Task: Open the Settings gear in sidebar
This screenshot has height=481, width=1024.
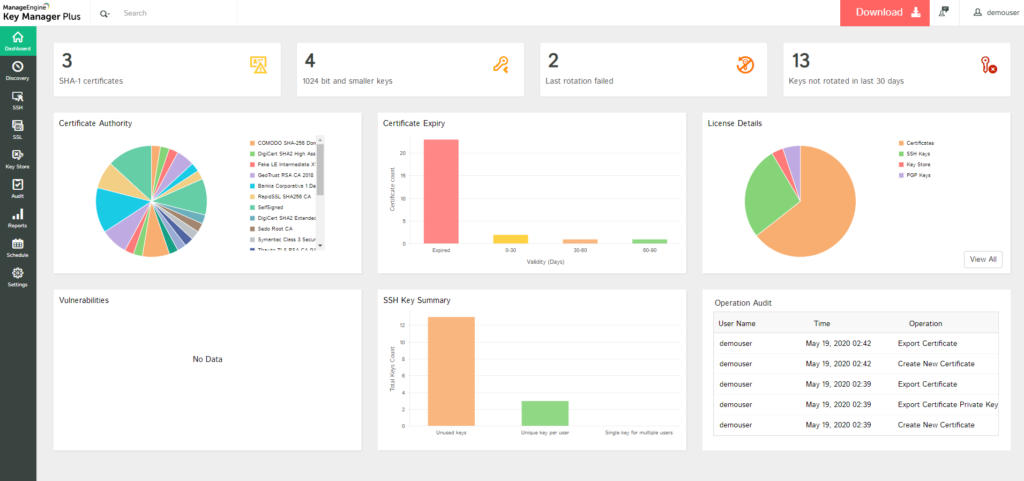Action: coord(17,276)
